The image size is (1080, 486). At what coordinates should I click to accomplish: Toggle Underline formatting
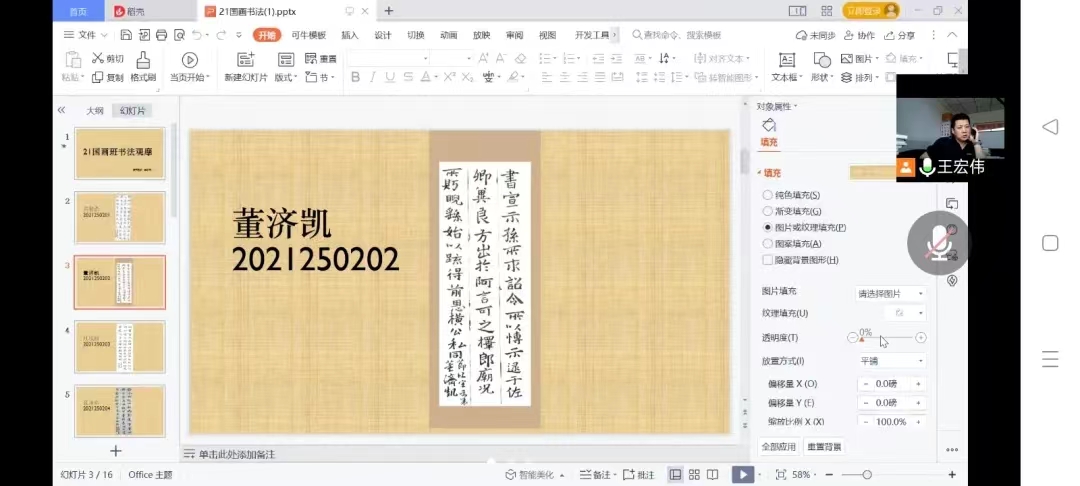391,77
